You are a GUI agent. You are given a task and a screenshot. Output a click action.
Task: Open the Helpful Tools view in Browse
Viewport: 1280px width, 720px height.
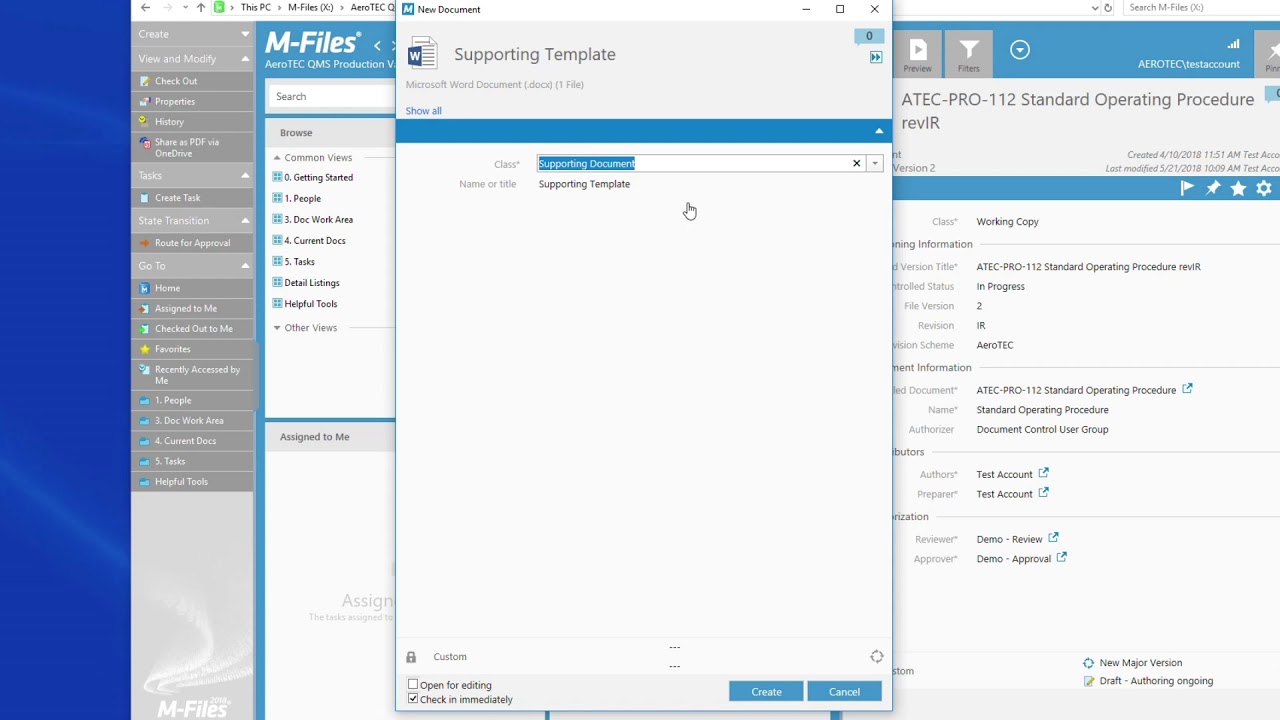310,304
